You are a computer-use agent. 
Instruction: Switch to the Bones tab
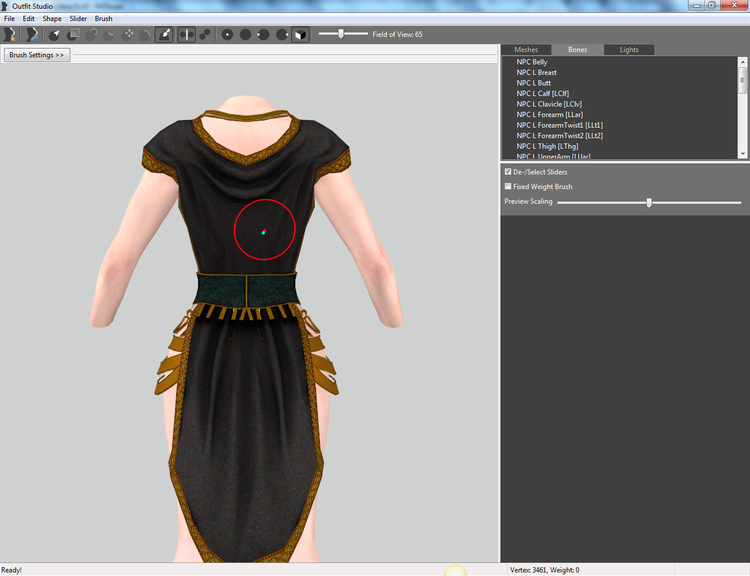(577, 50)
